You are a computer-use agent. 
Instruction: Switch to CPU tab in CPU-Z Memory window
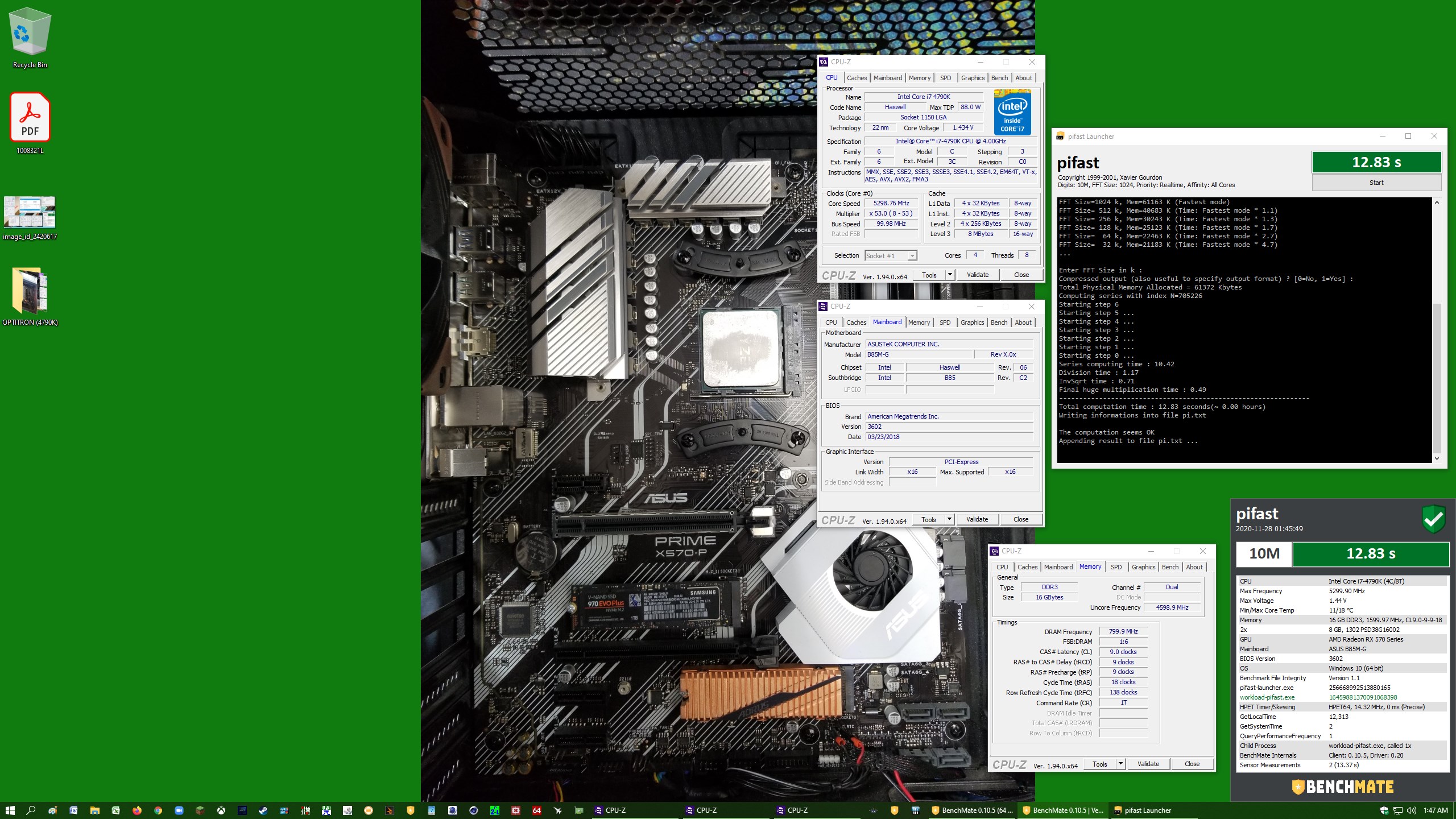(x=1002, y=567)
